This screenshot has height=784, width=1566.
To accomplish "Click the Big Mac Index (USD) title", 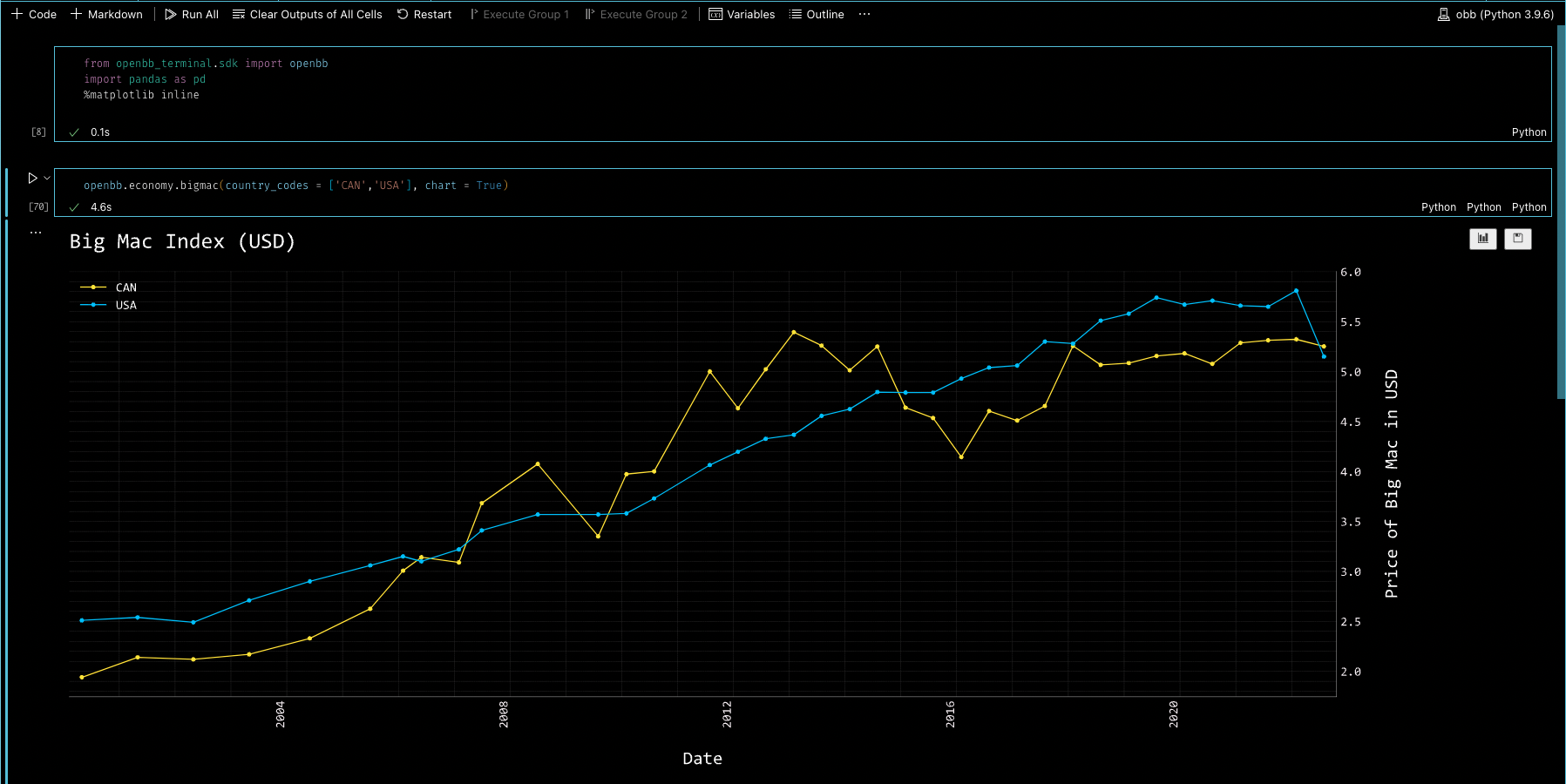I will tap(182, 241).
